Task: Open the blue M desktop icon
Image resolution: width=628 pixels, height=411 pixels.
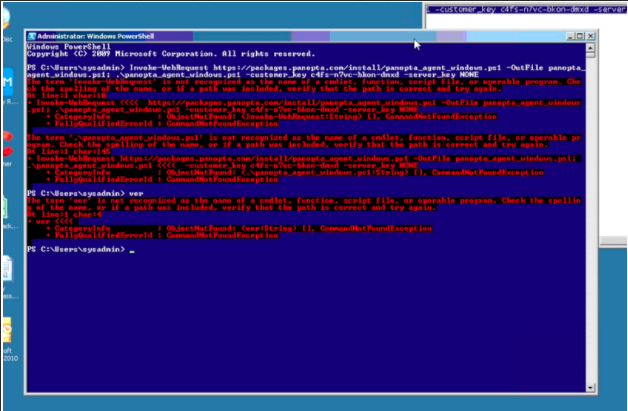Action: (x=8, y=82)
